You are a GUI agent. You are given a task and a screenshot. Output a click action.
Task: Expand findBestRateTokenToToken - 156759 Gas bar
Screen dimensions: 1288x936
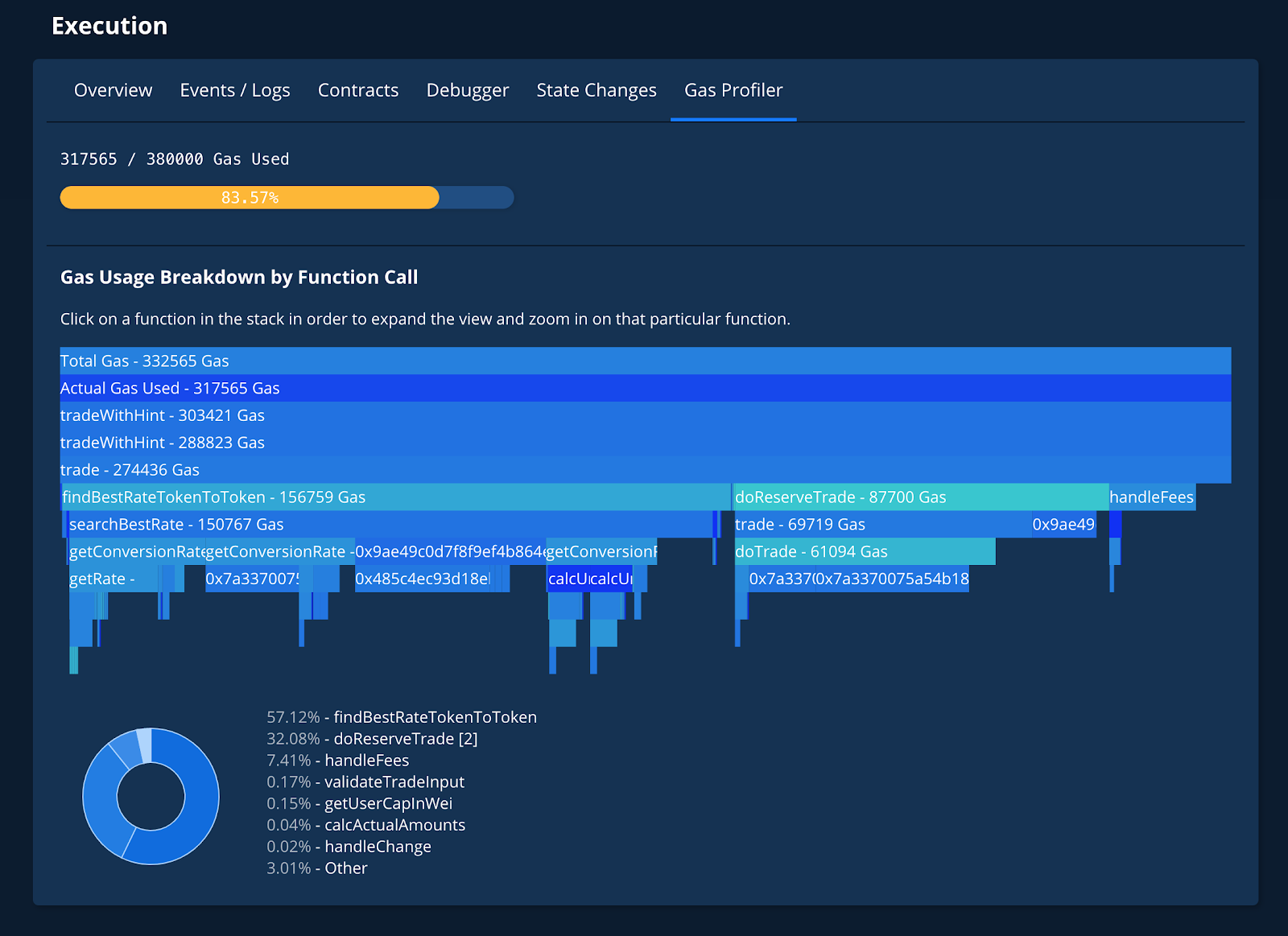(397, 497)
